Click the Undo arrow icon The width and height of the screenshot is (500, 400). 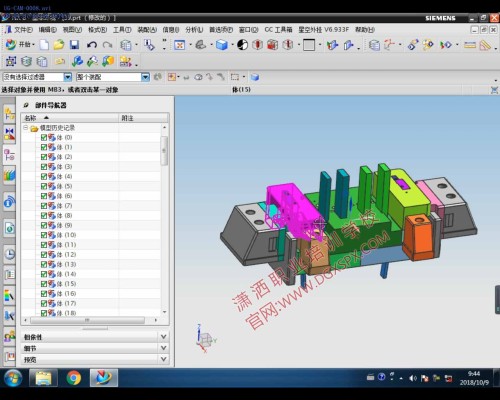point(92,45)
